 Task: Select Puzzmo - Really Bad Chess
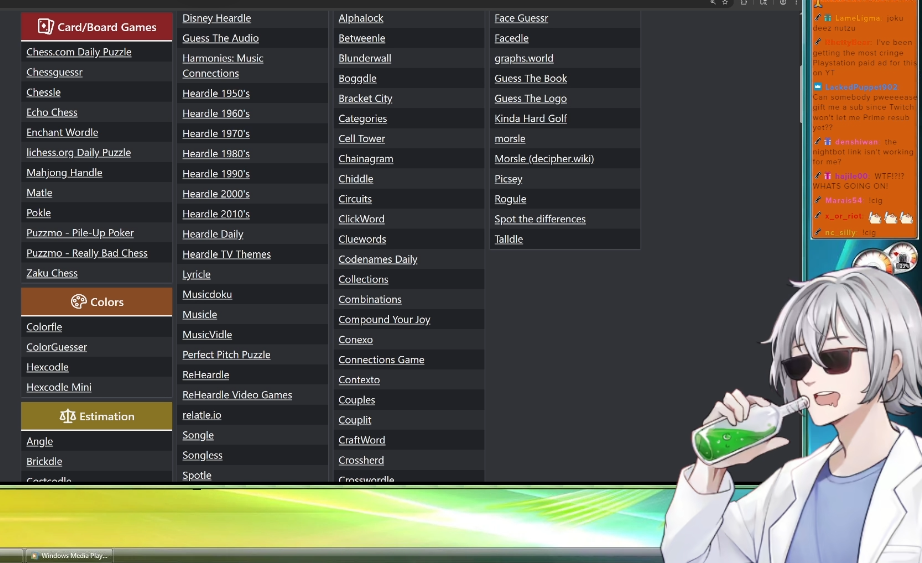tap(87, 253)
